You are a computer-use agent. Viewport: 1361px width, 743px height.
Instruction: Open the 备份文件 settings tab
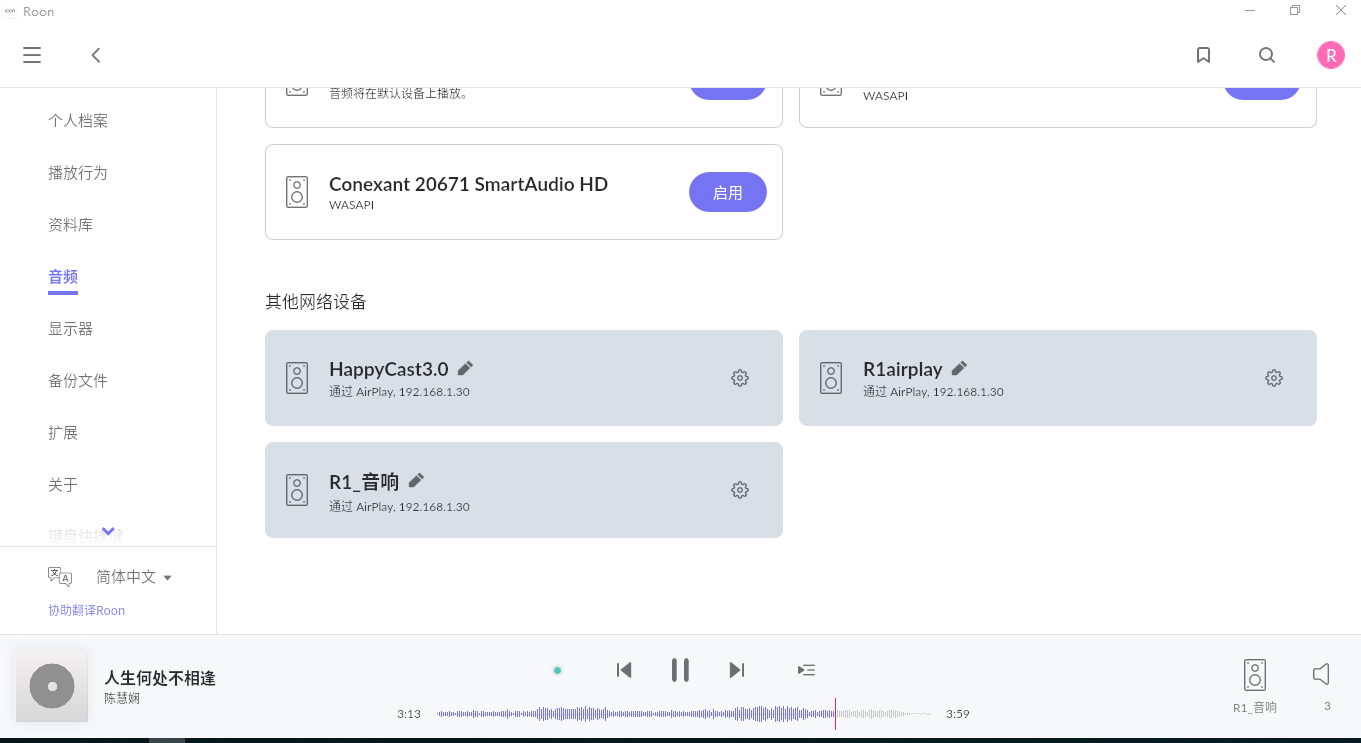pos(78,381)
